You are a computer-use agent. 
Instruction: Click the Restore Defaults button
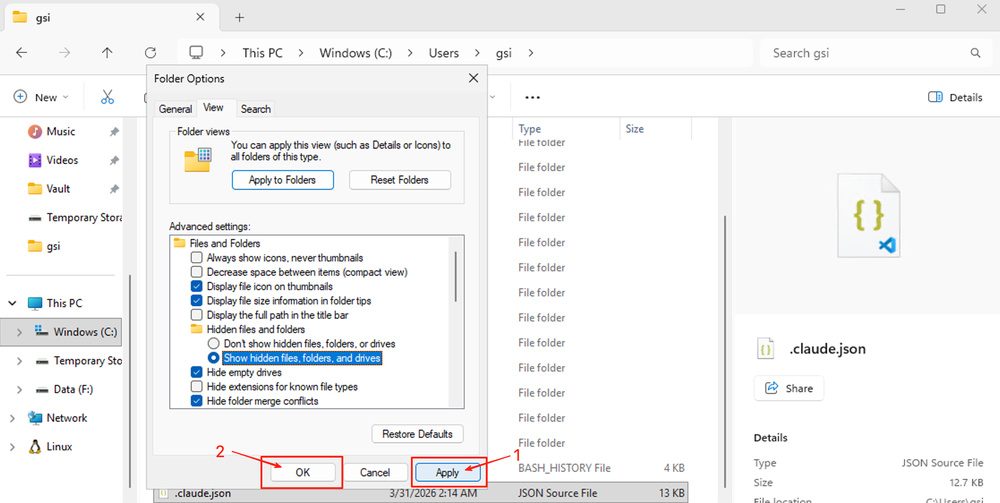coord(417,434)
